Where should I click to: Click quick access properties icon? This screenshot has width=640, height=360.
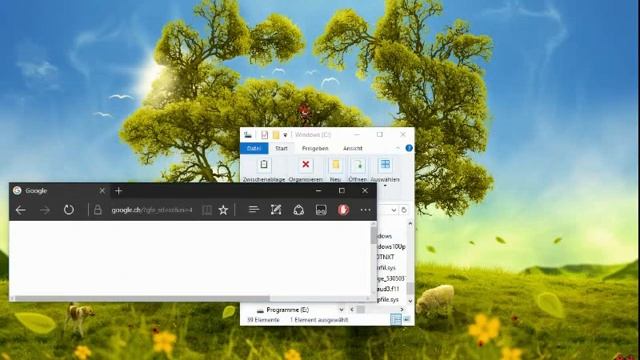(264, 135)
